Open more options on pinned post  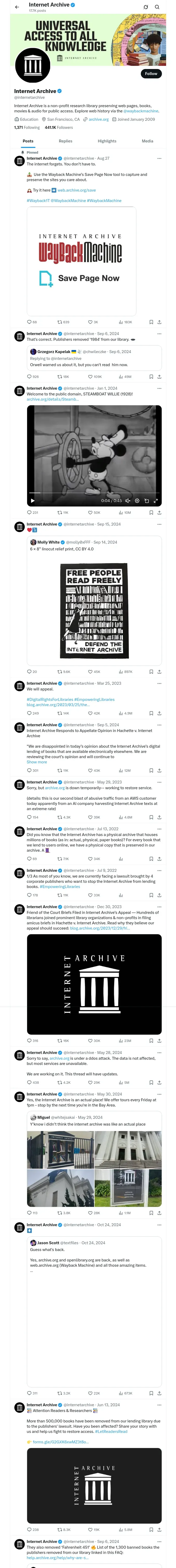159,158
